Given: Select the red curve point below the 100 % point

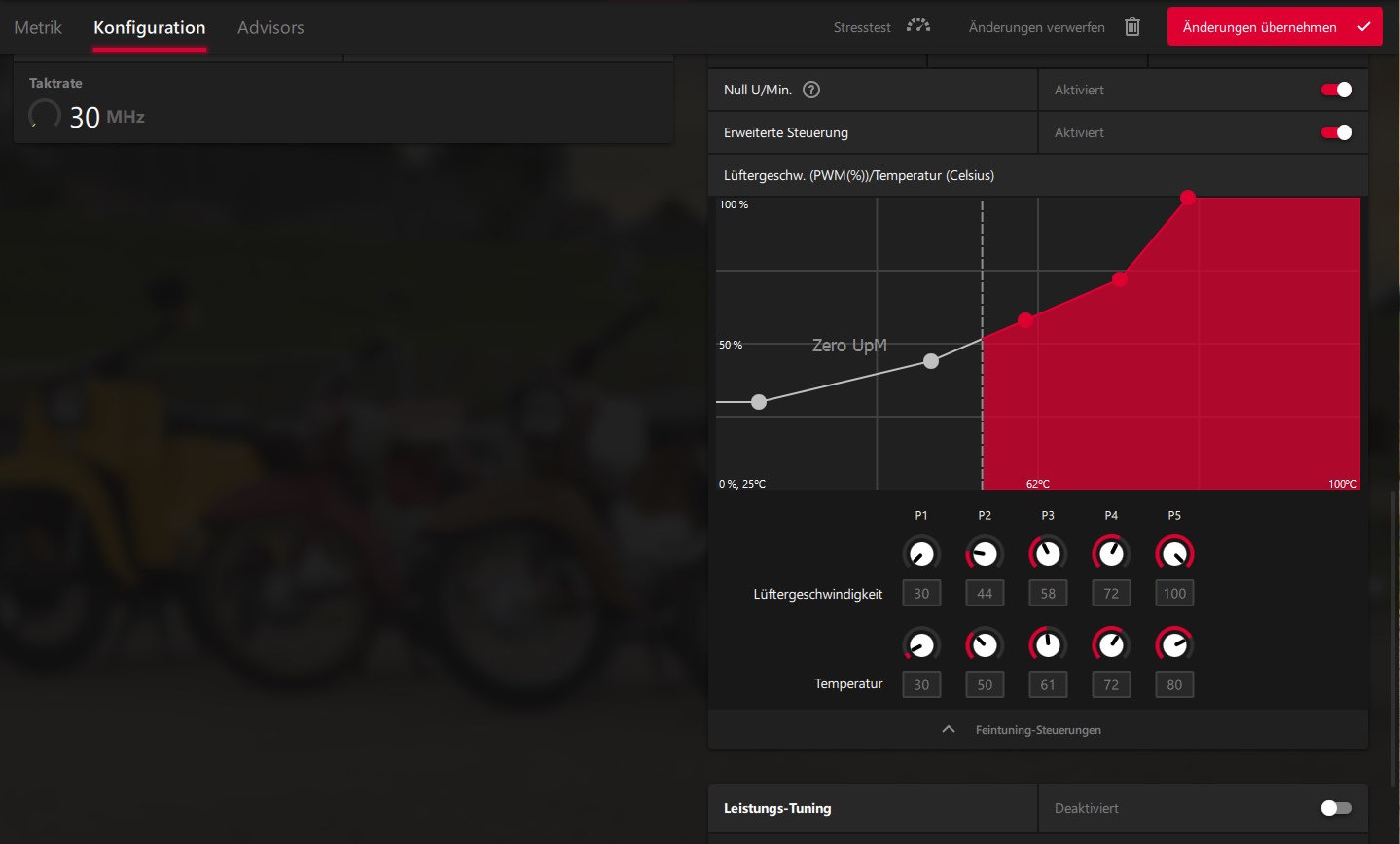Looking at the screenshot, I should (1120, 279).
